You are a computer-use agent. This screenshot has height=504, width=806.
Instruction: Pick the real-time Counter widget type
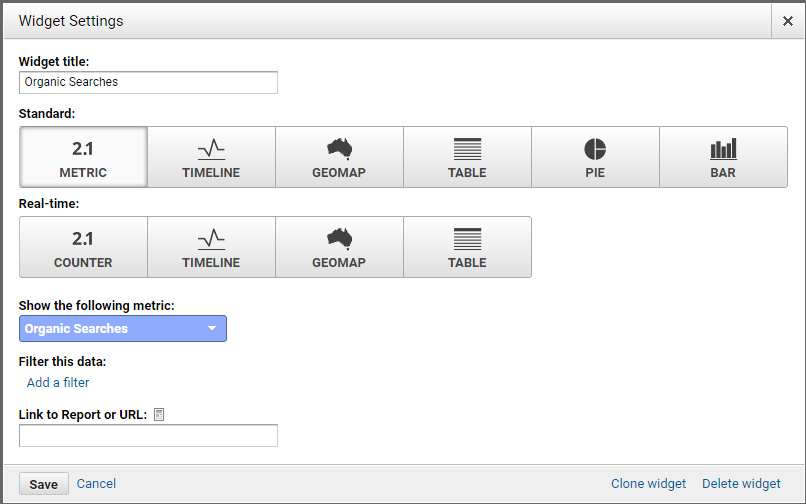(x=83, y=247)
